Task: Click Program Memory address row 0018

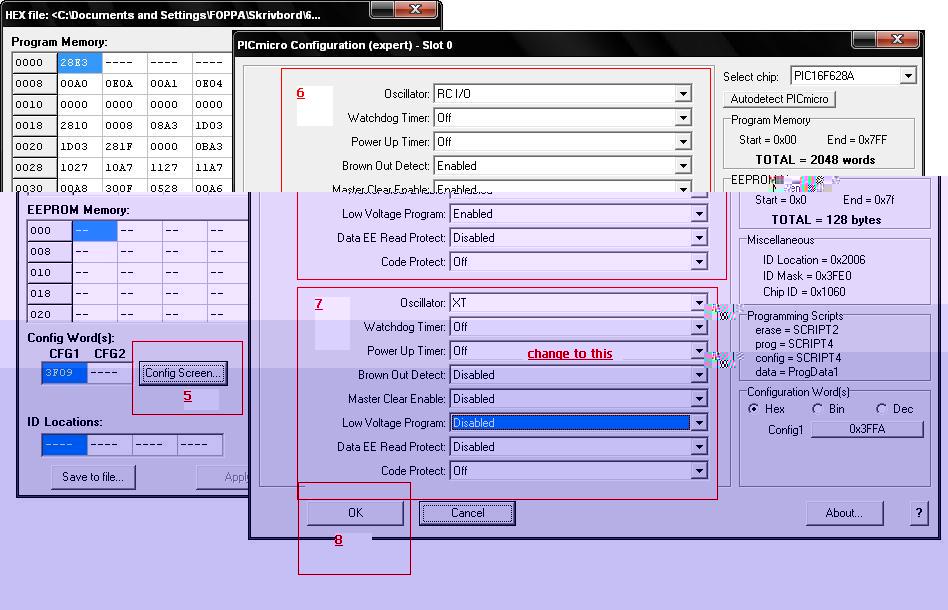Action: [x=34, y=125]
